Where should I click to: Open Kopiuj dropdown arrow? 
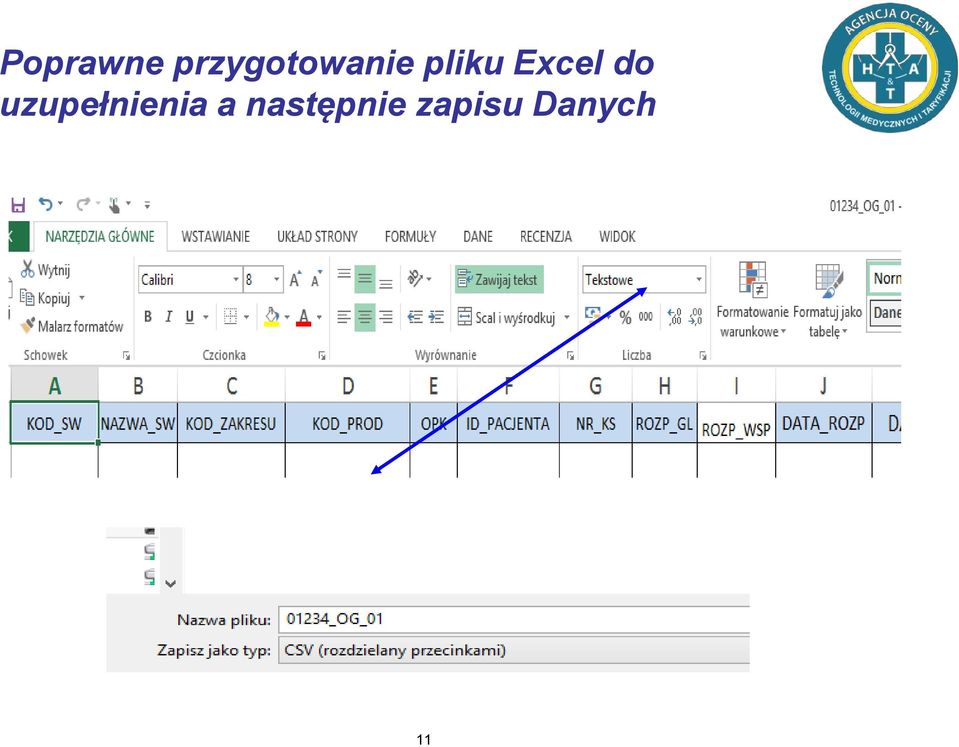coord(82,298)
